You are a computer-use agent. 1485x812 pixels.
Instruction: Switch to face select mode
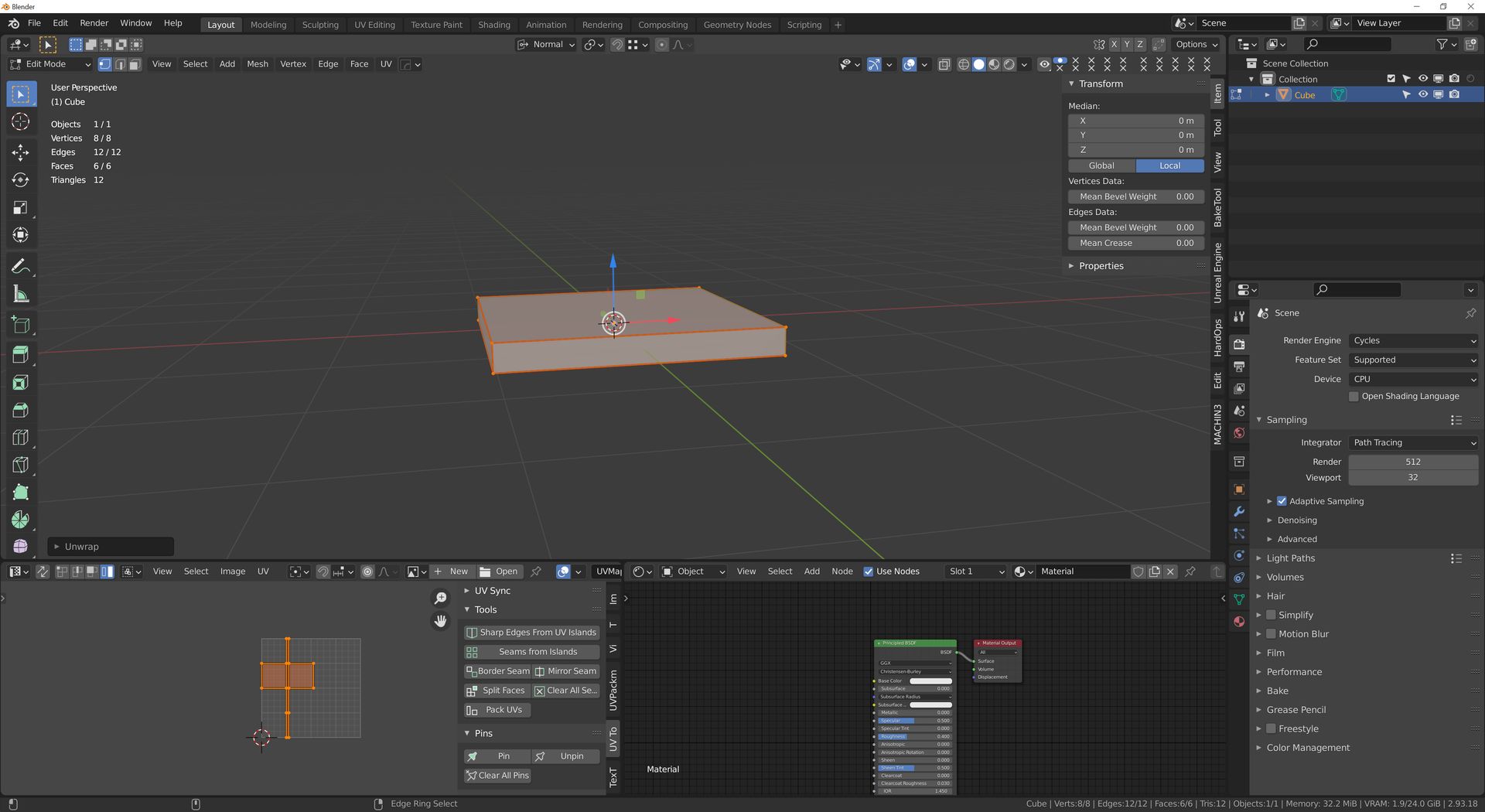(x=135, y=64)
